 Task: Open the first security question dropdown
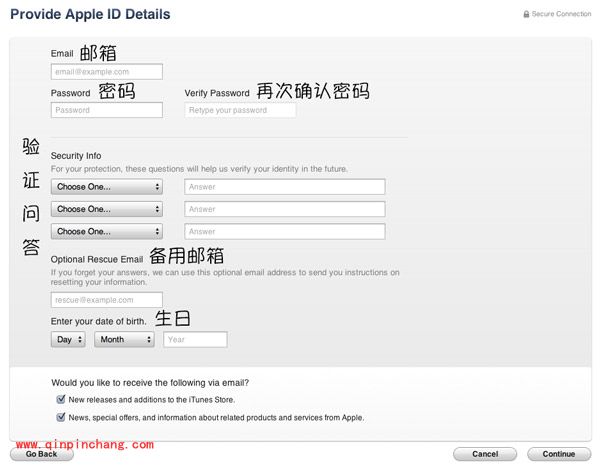pyautogui.click(x=107, y=187)
